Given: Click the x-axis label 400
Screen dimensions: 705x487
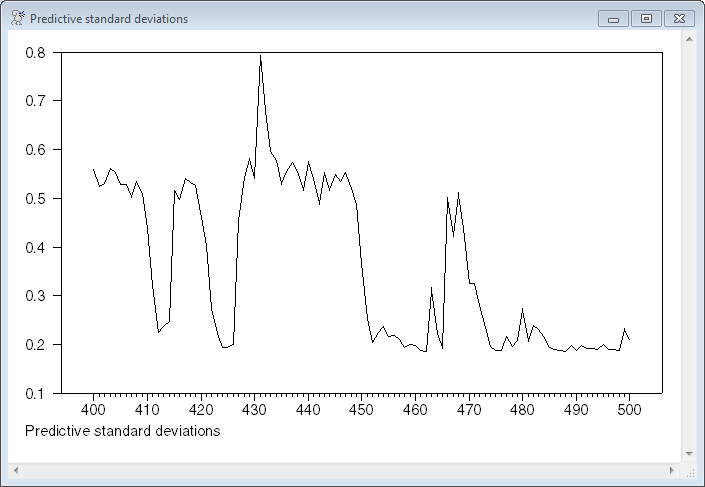Looking at the screenshot, I should click(93, 410).
